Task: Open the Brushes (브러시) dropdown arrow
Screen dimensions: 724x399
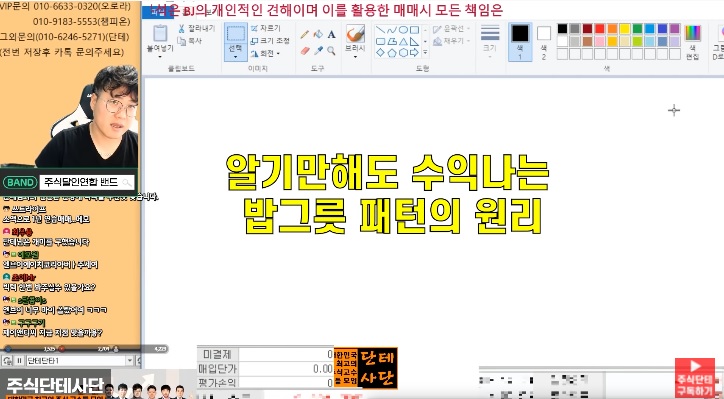Action: pyautogui.click(x=355, y=57)
